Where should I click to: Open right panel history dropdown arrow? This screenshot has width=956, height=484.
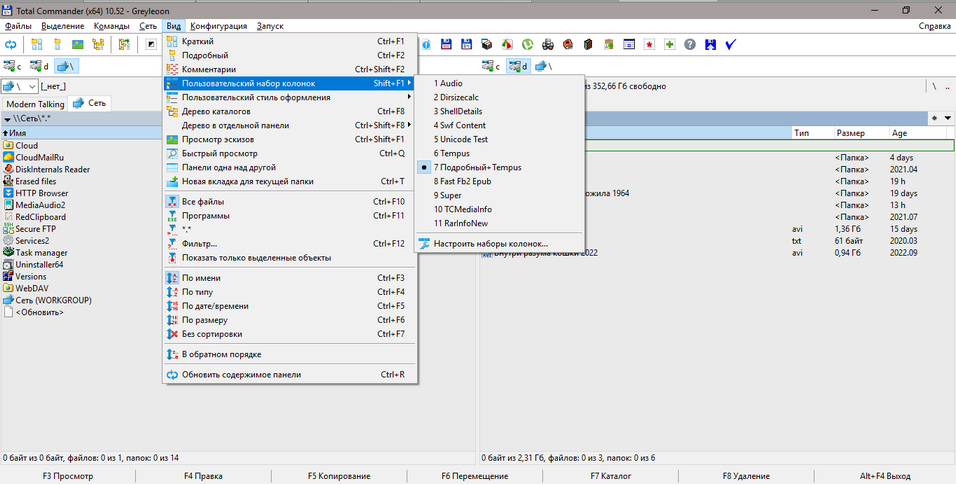click(x=947, y=118)
